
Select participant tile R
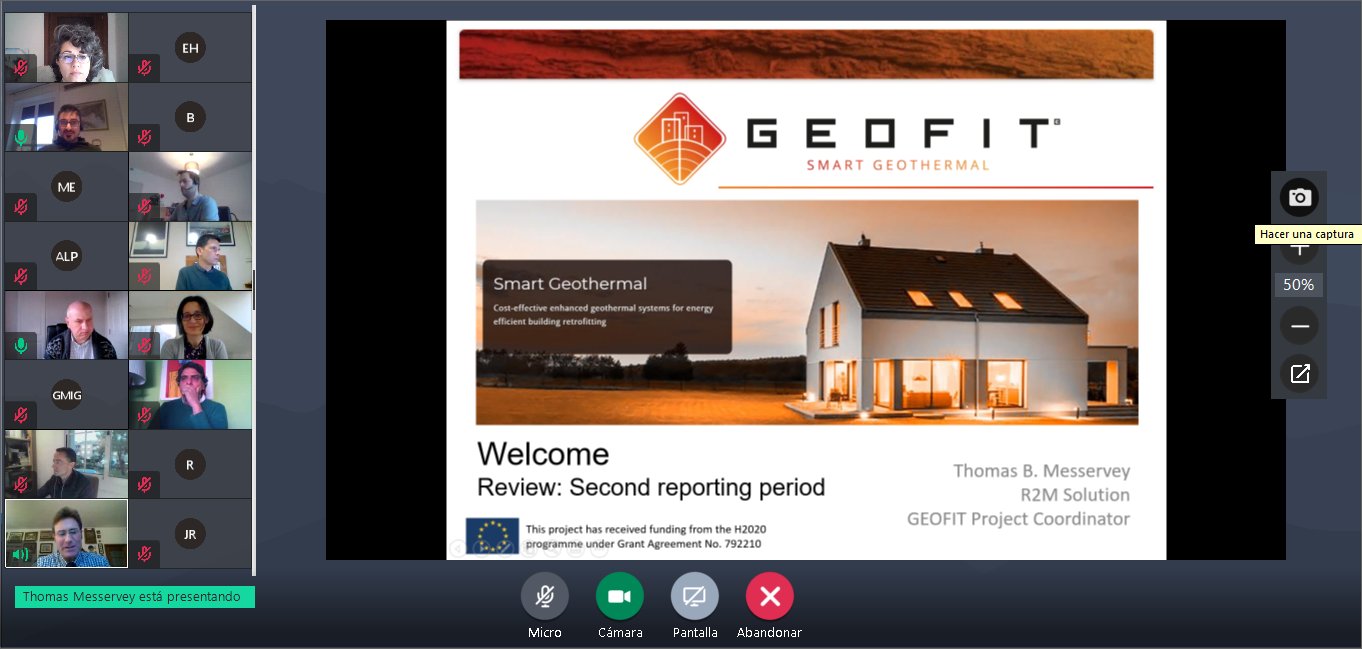tap(190, 464)
